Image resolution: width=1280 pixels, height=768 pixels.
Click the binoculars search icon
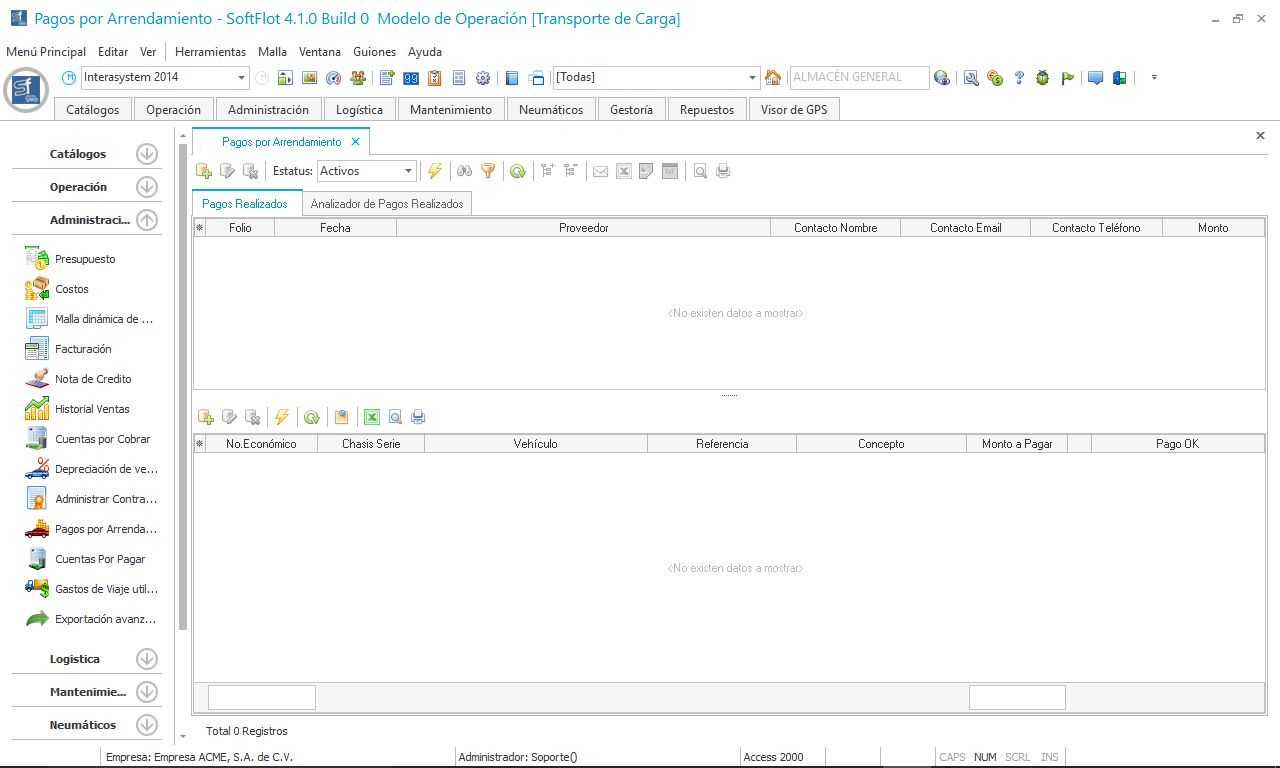pos(464,171)
